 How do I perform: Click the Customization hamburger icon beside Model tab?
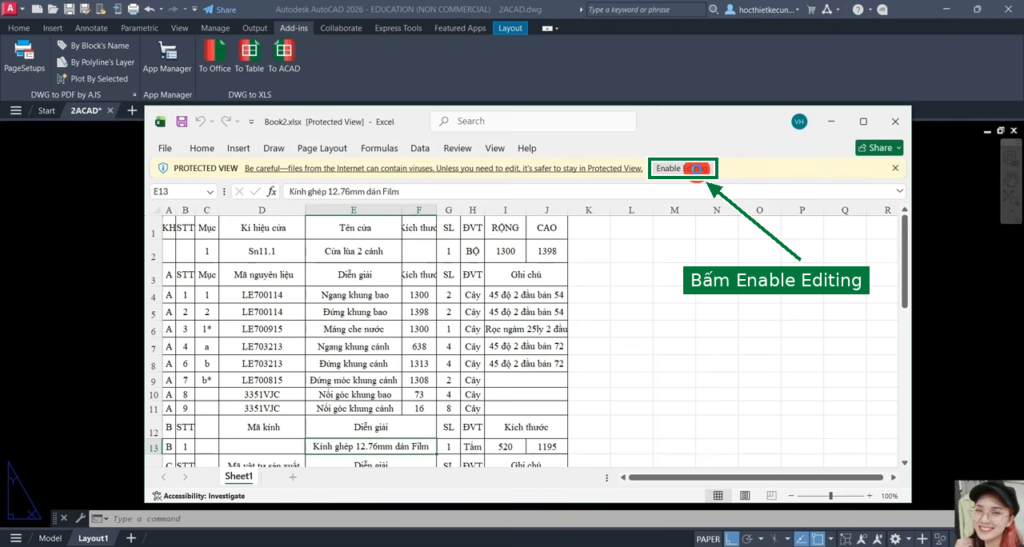coord(16,538)
